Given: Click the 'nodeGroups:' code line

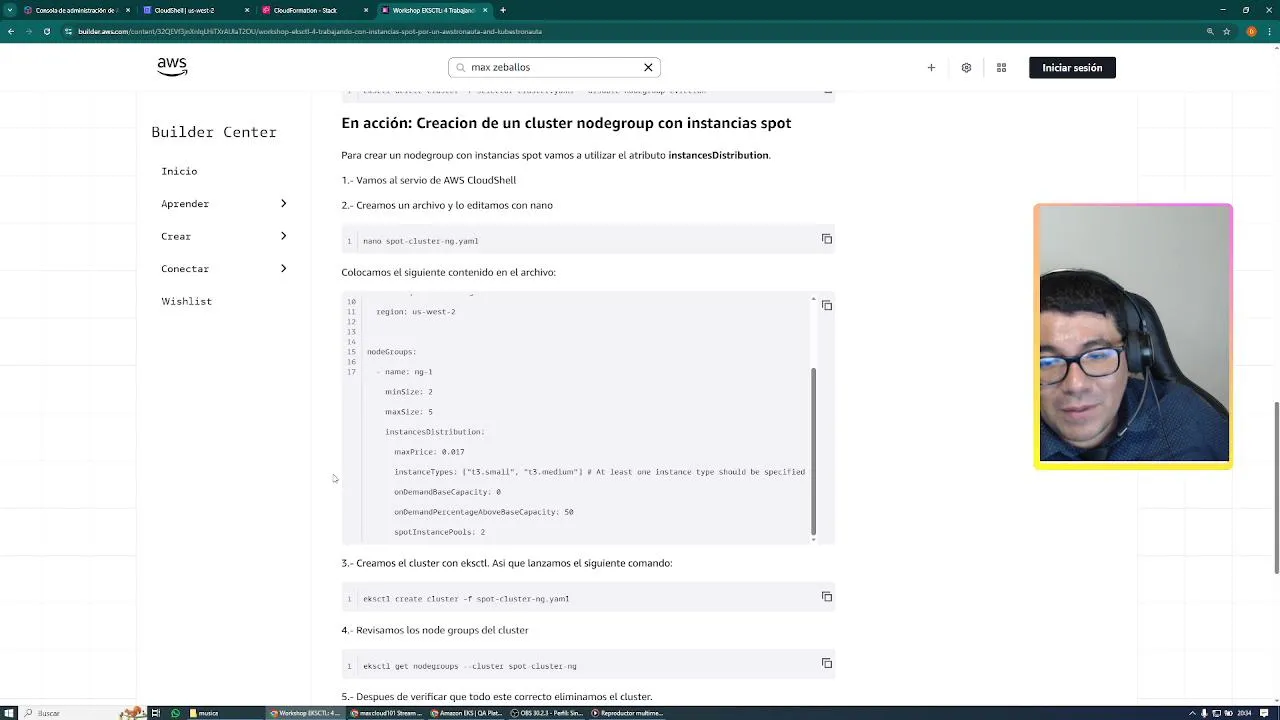Looking at the screenshot, I should 391,352.
